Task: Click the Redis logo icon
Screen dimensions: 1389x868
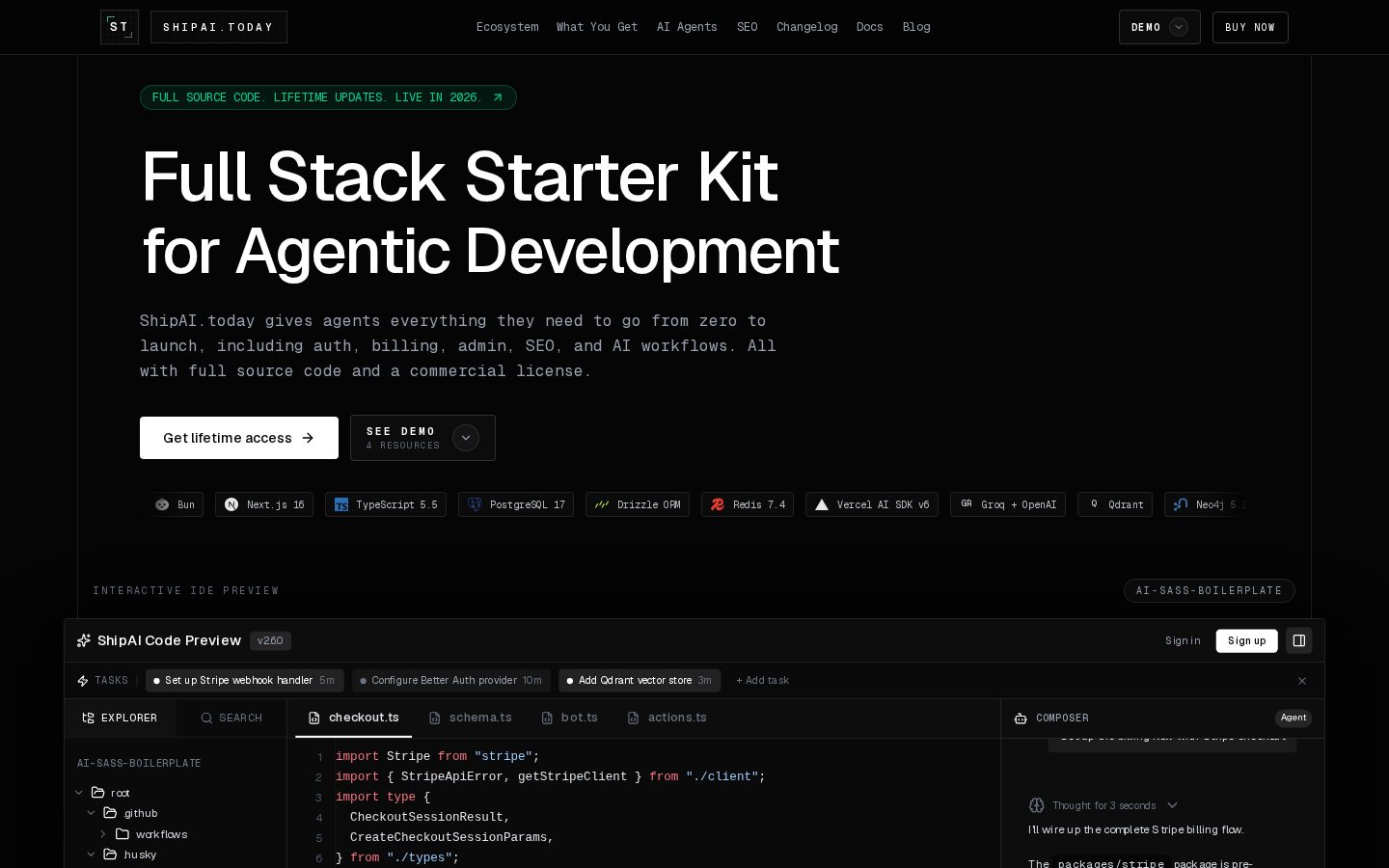Action: pos(718,504)
